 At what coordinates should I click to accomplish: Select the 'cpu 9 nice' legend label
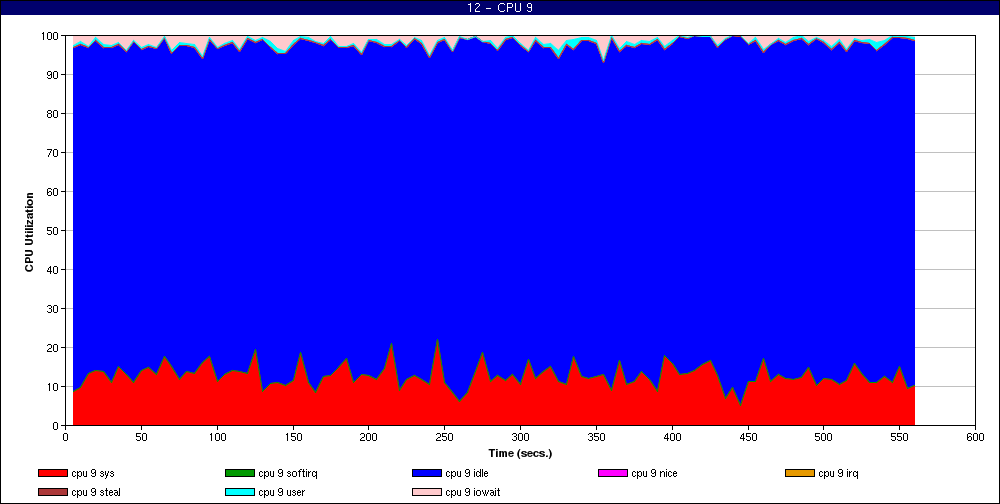tap(654, 473)
